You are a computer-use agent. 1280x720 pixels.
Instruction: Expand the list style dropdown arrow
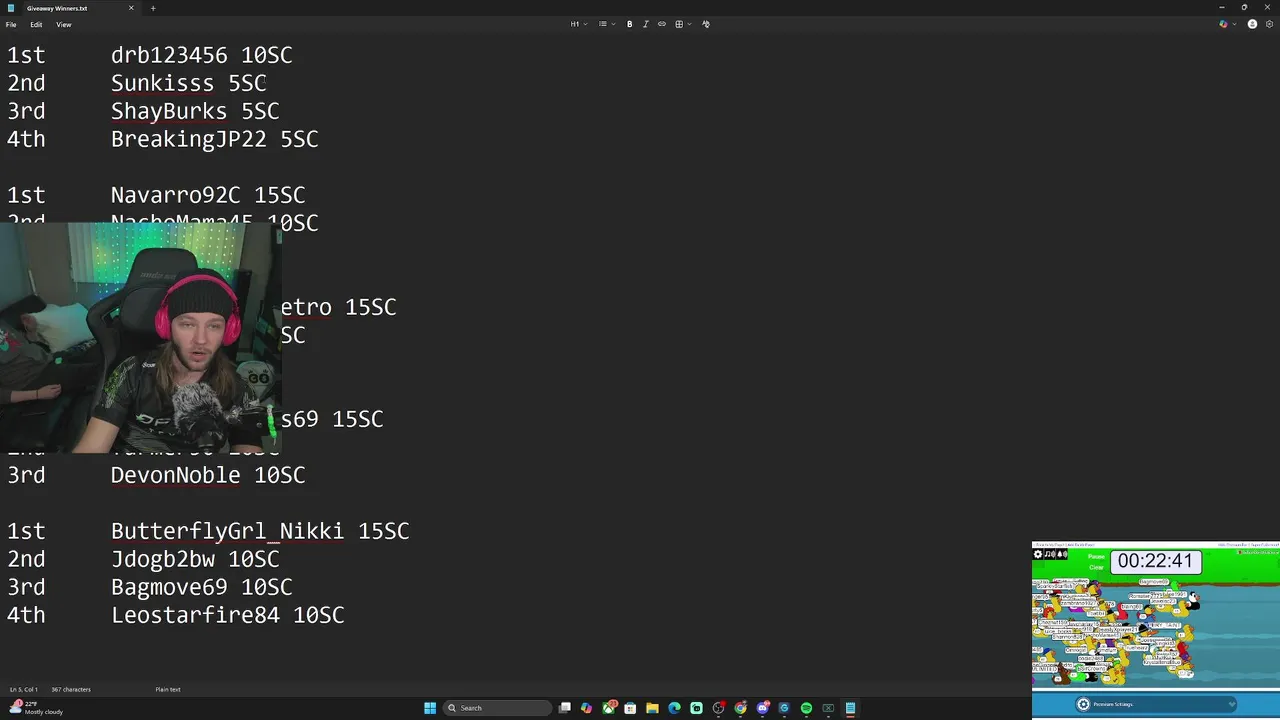tap(613, 24)
